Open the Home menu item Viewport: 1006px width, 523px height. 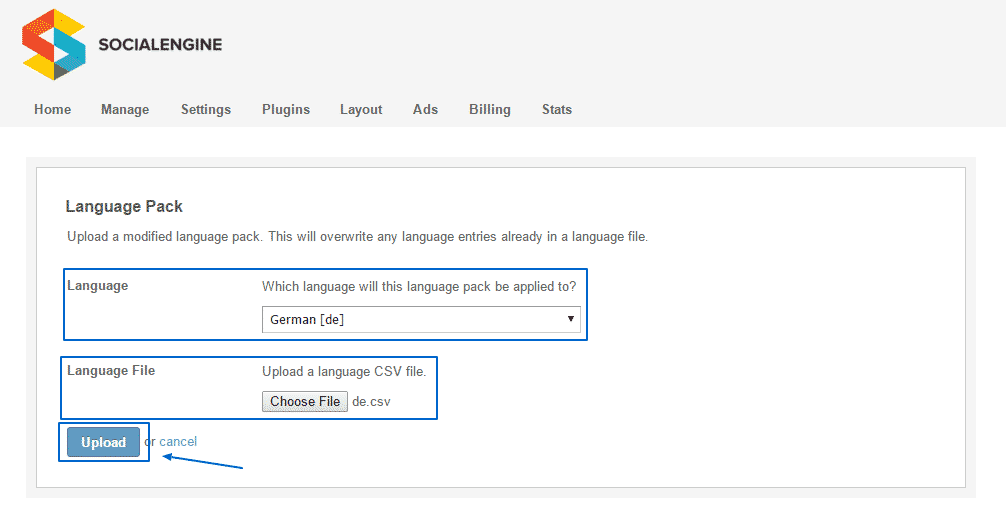coord(52,110)
